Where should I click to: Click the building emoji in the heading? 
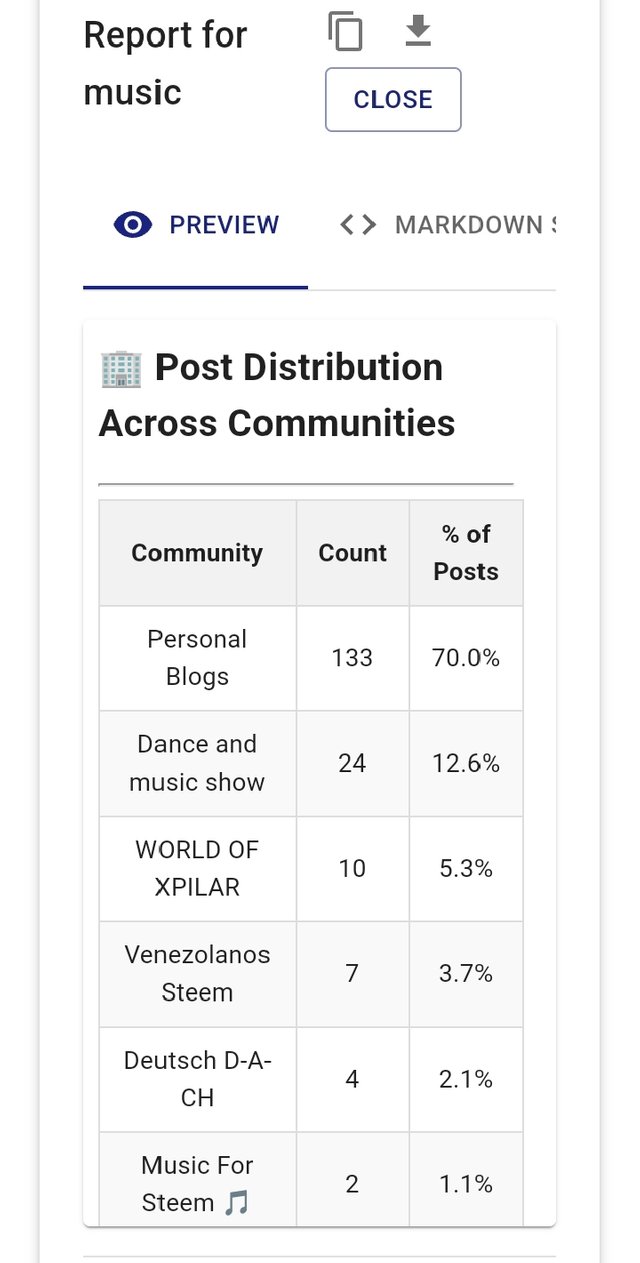click(121, 368)
